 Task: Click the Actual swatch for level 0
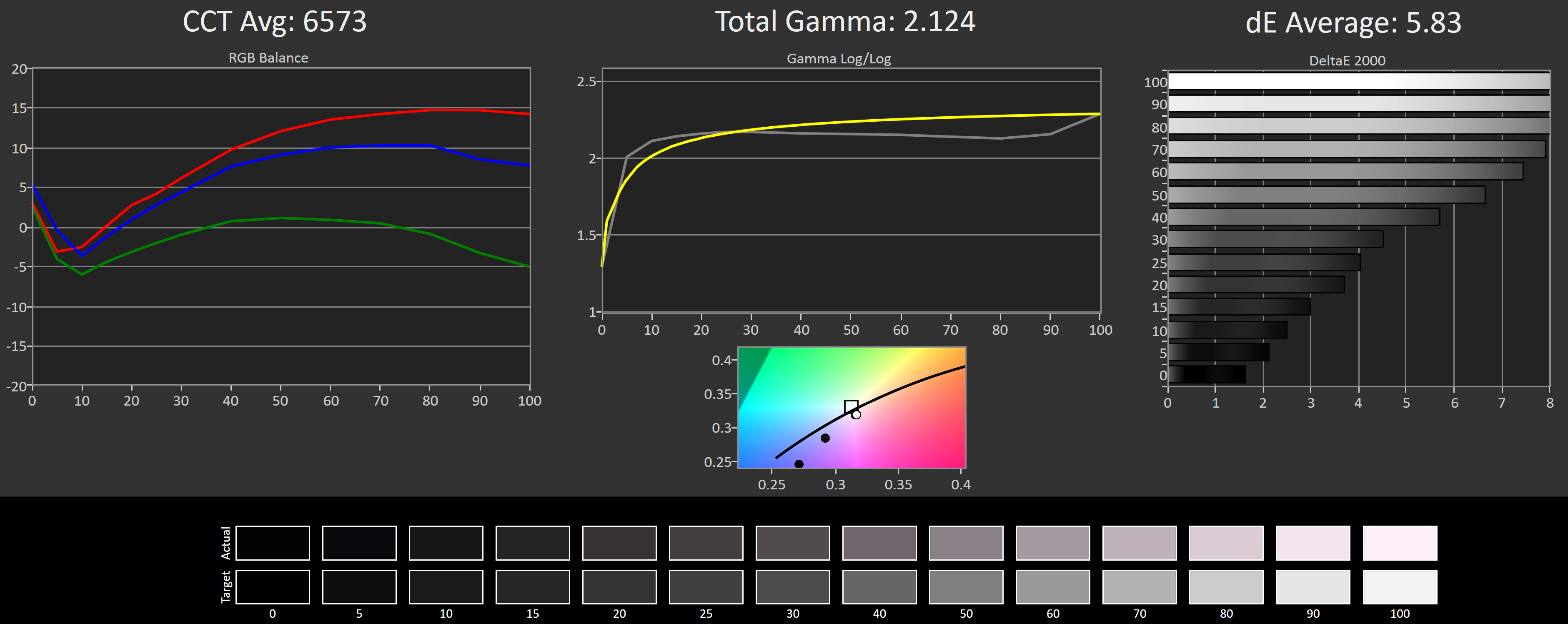(x=272, y=542)
